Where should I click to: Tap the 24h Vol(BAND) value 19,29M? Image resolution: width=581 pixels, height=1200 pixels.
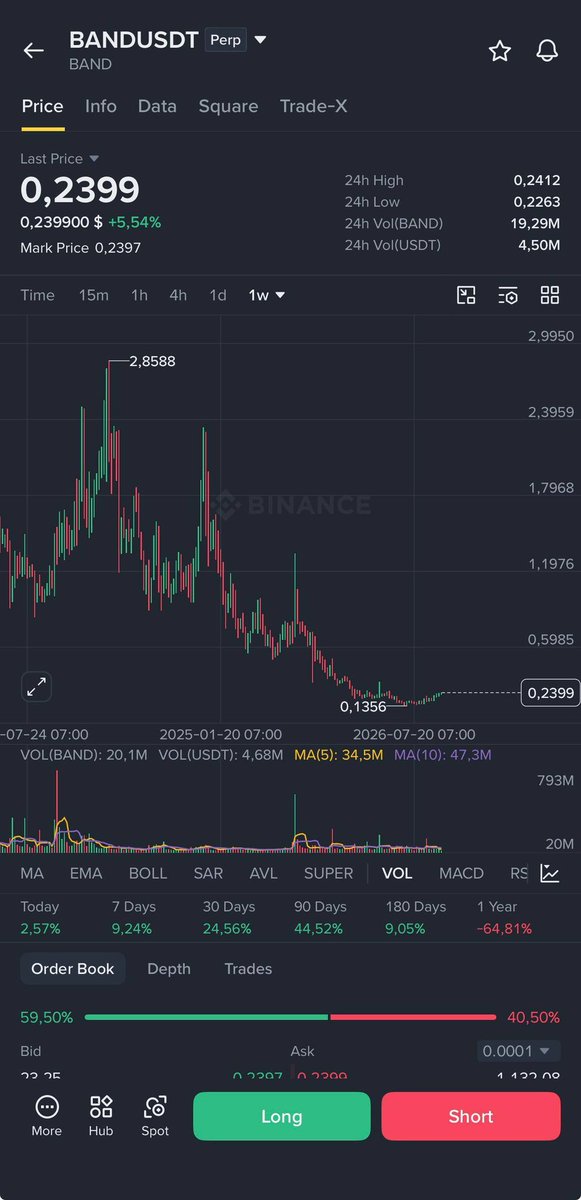535,223
